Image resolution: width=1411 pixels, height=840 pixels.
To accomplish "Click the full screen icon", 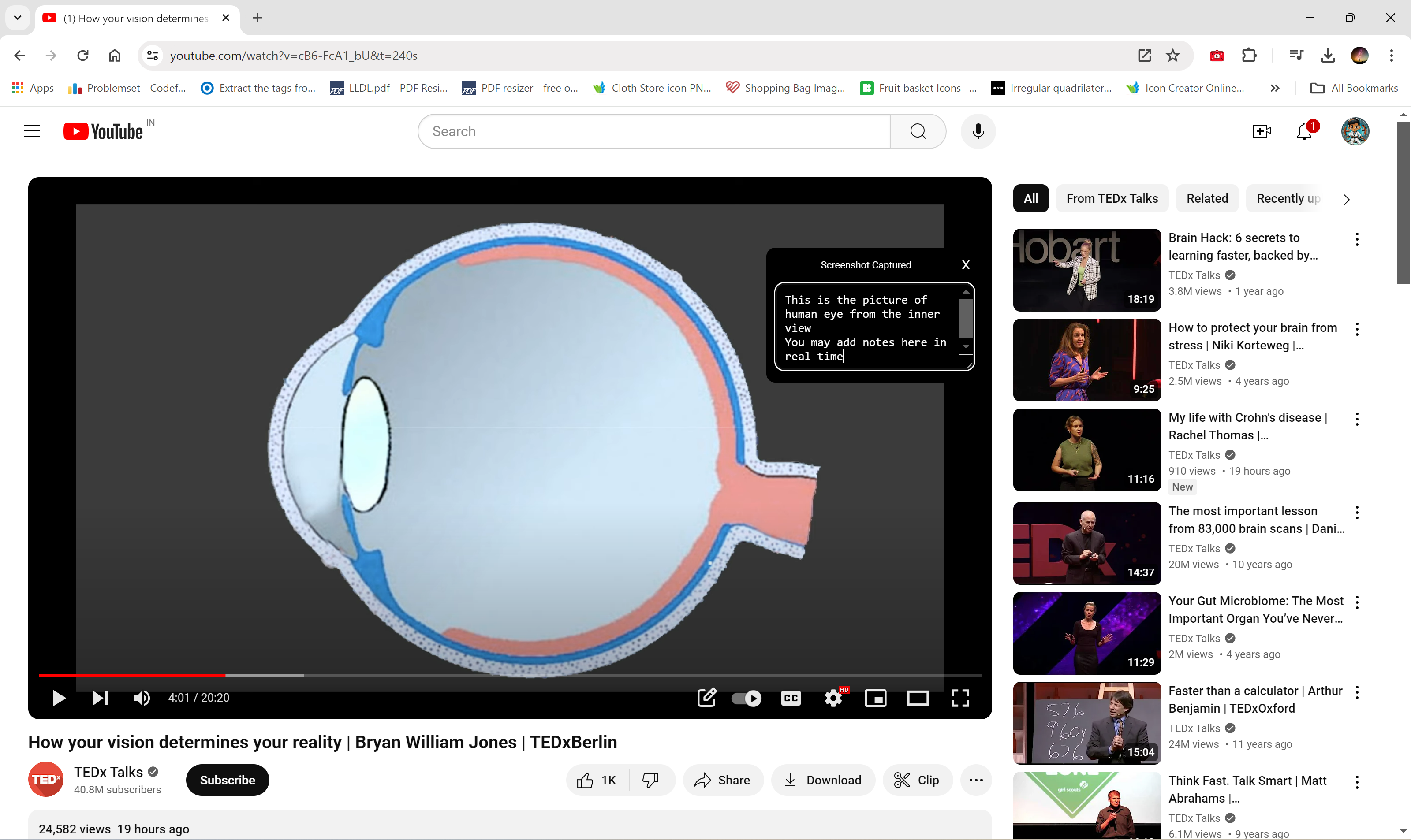I will tap(959, 697).
